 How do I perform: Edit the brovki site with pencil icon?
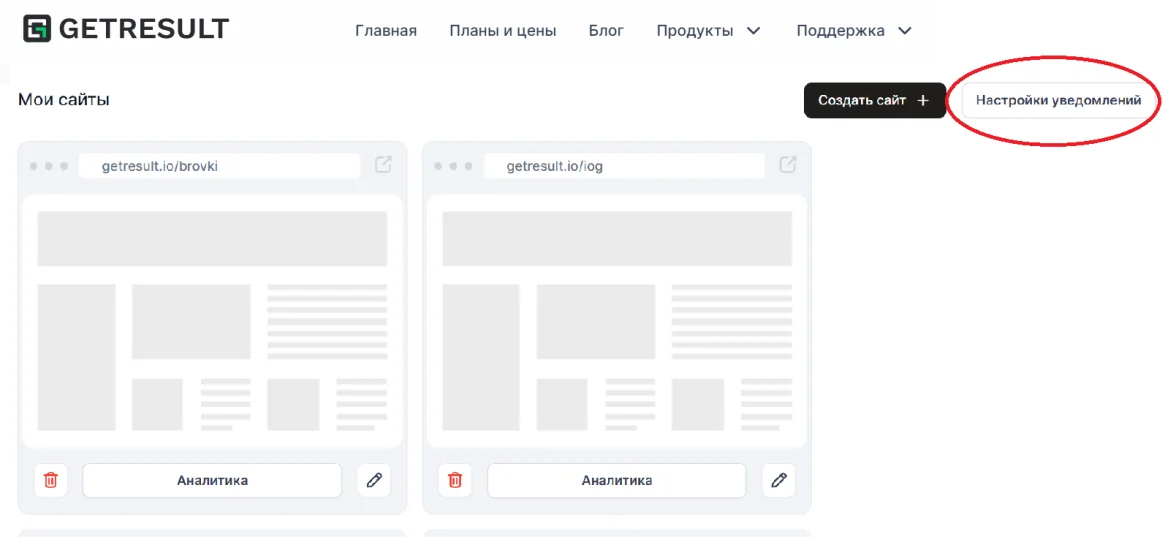tap(374, 480)
